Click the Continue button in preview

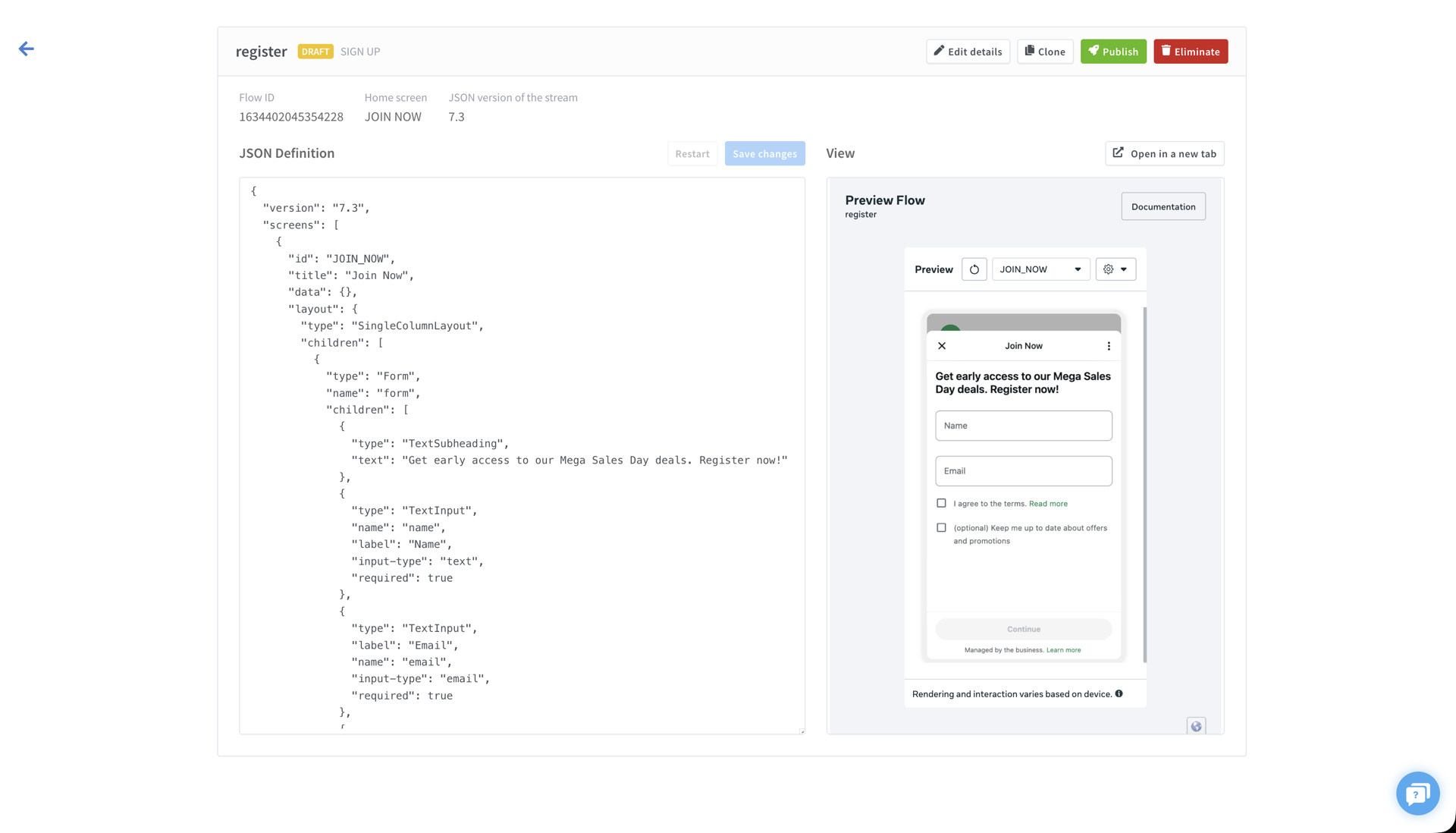(x=1024, y=629)
